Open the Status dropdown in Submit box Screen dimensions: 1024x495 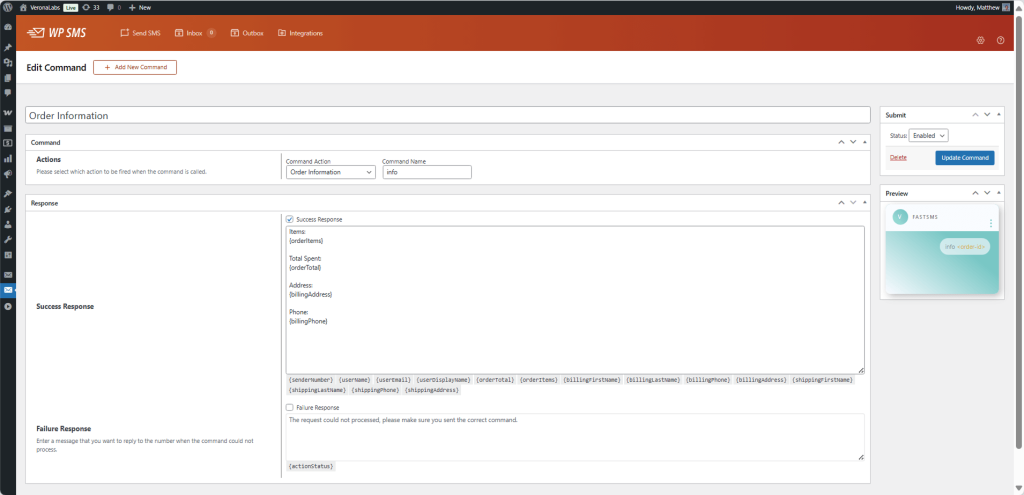929,135
